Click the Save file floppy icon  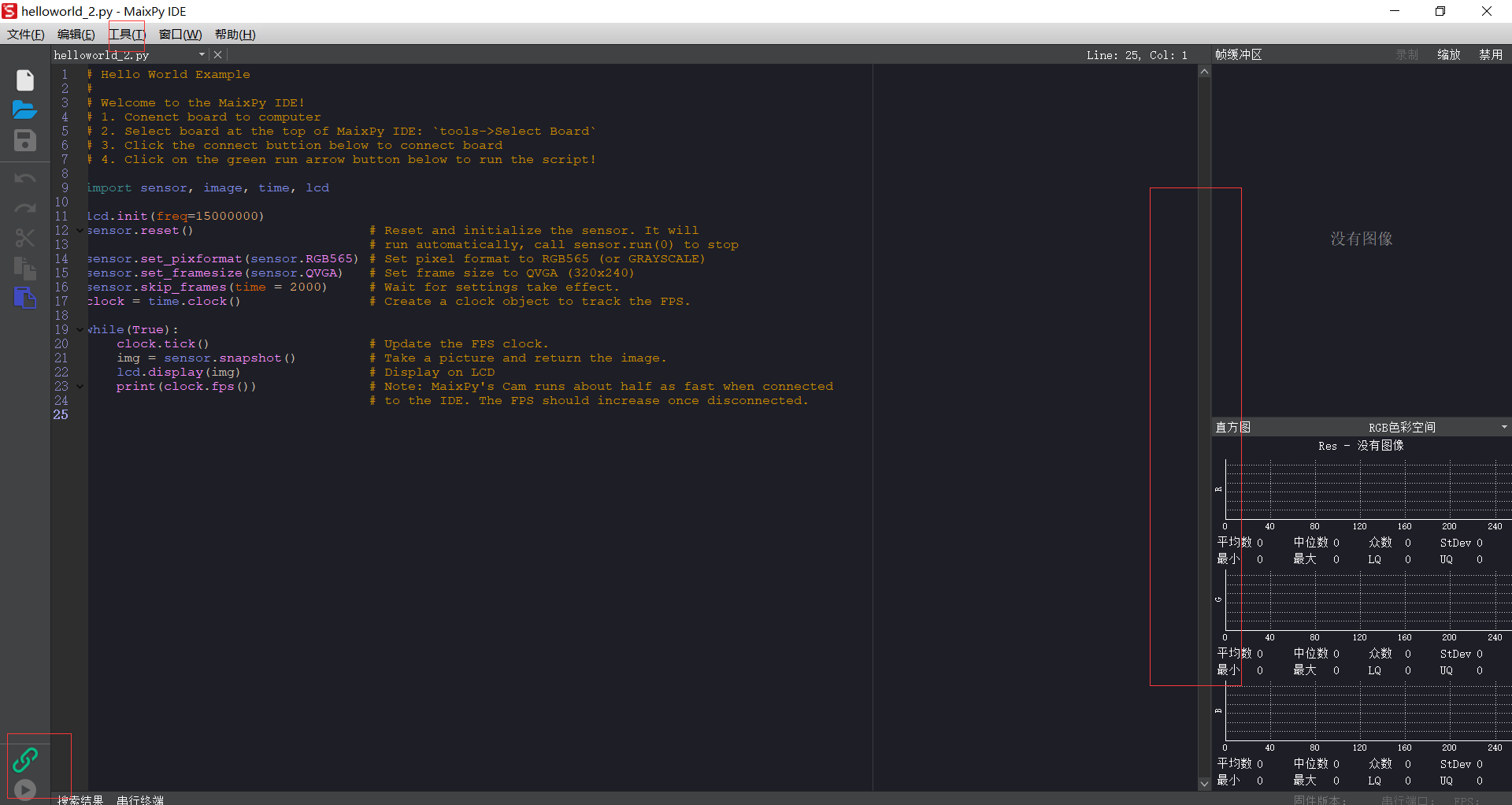25,140
